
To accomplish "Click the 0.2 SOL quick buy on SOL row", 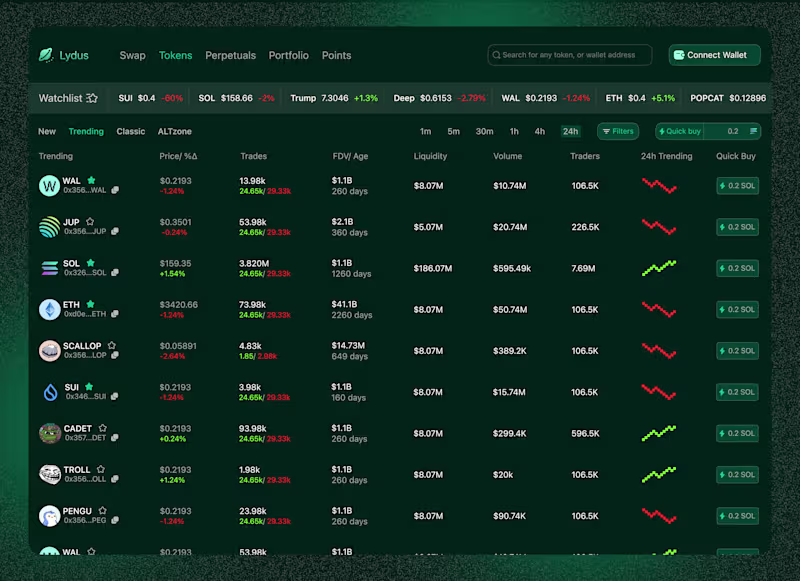I will pos(737,268).
